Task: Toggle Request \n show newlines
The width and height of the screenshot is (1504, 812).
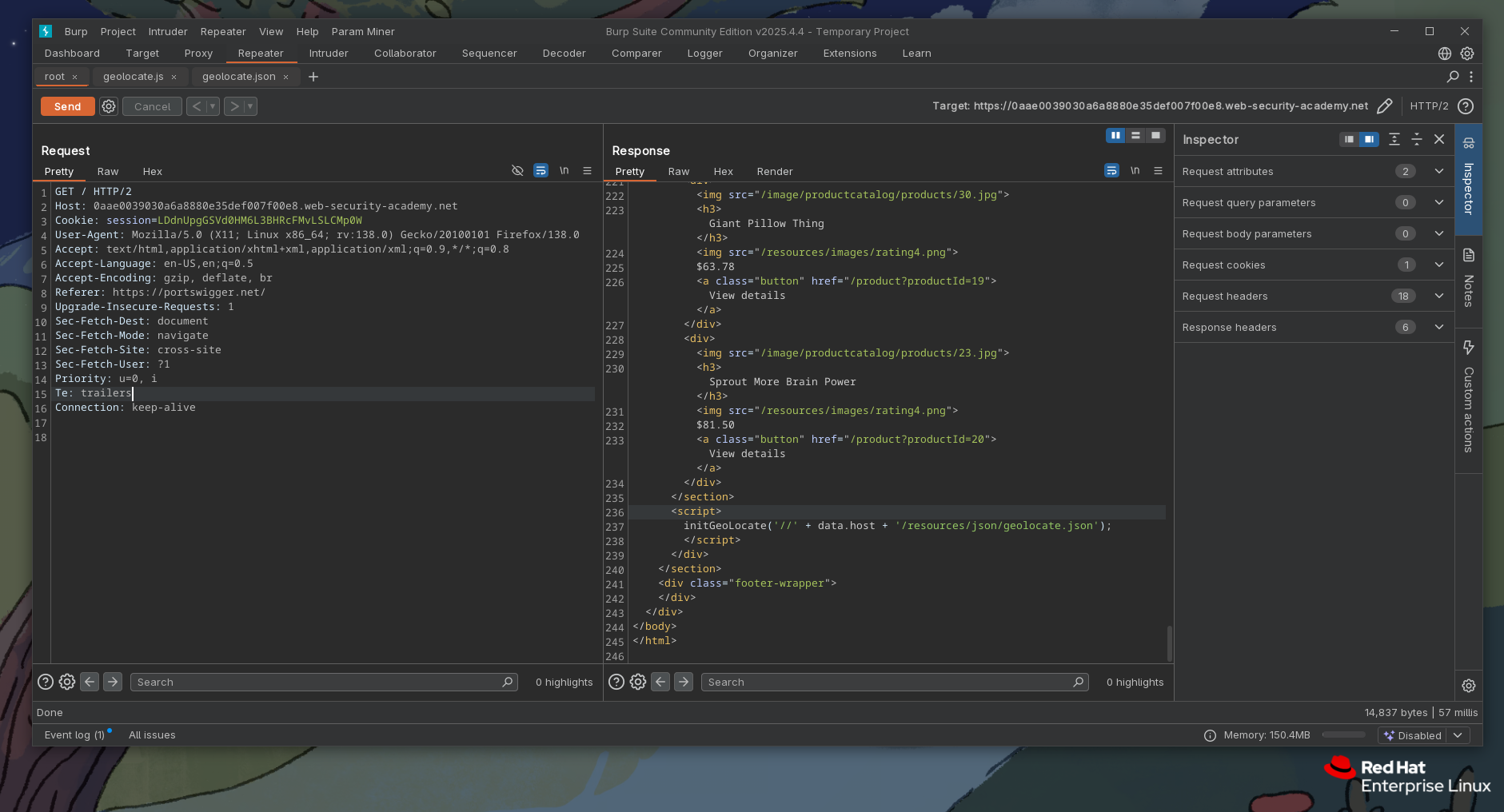Action: [x=564, y=170]
